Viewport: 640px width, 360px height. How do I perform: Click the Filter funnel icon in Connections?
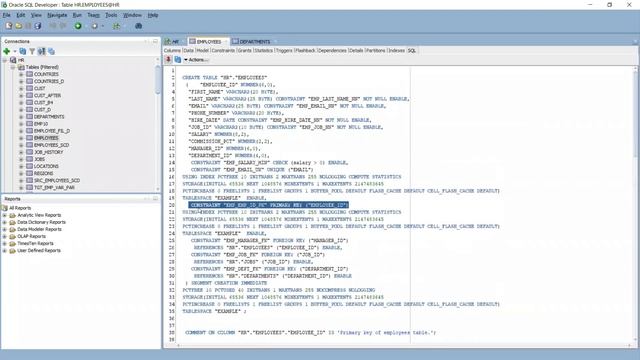pyautogui.click(x=32, y=51)
